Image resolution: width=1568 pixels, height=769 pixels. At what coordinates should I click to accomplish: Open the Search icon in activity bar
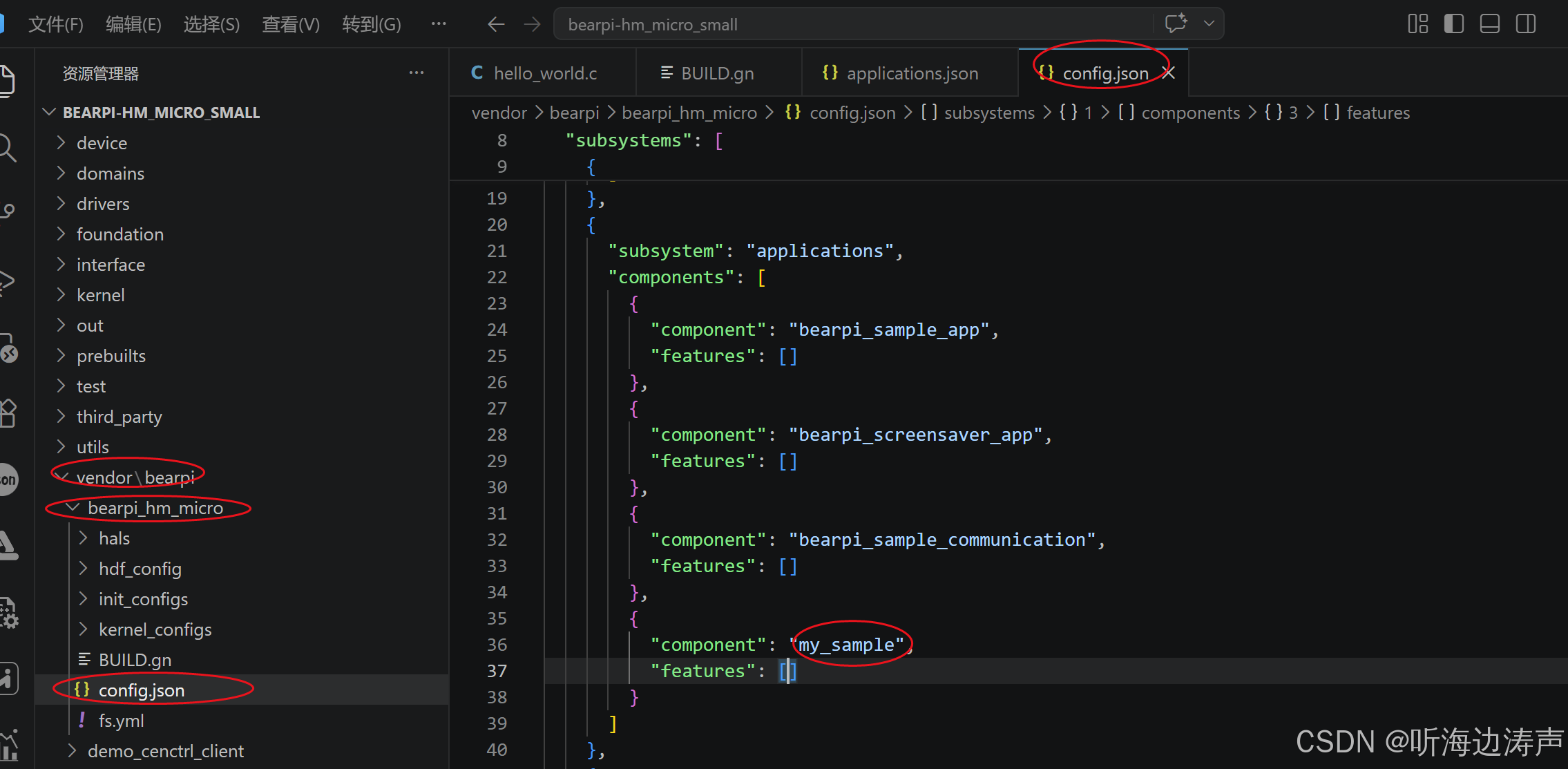tap(7, 147)
